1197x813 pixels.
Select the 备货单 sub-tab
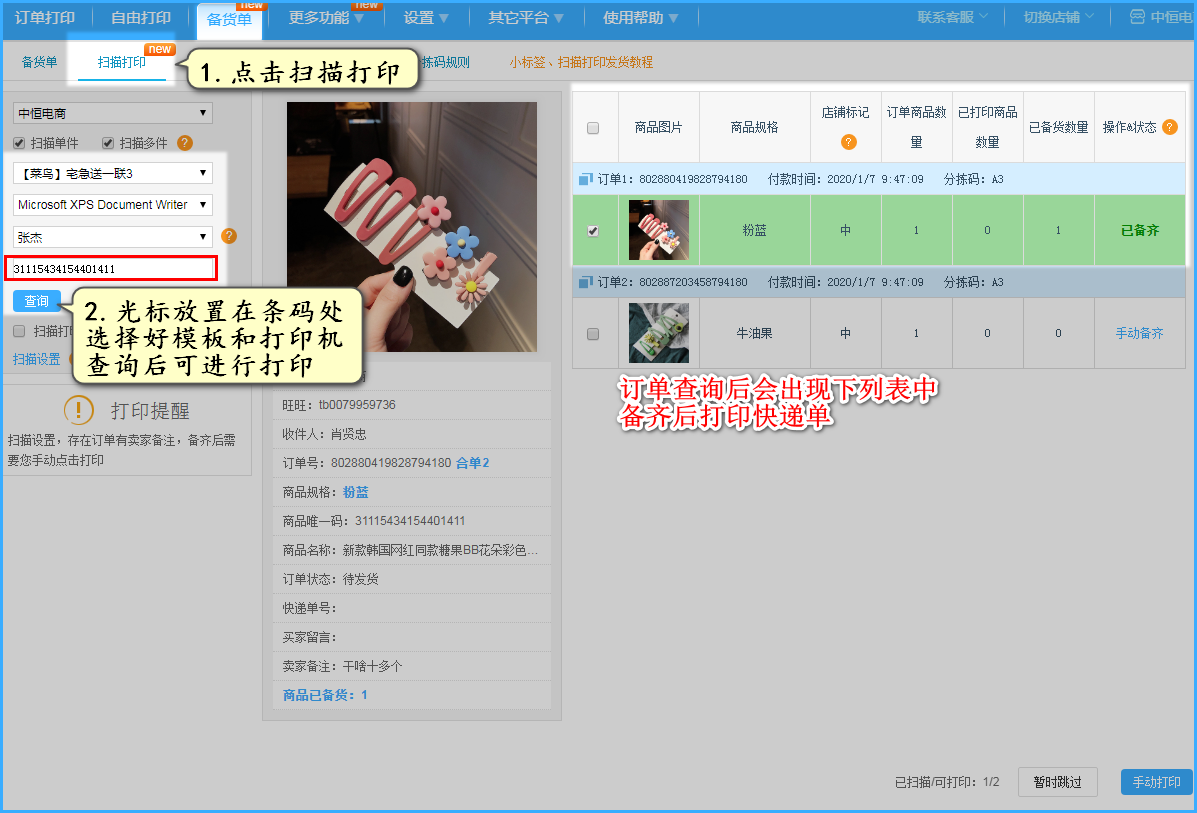click(x=39, y=62)
